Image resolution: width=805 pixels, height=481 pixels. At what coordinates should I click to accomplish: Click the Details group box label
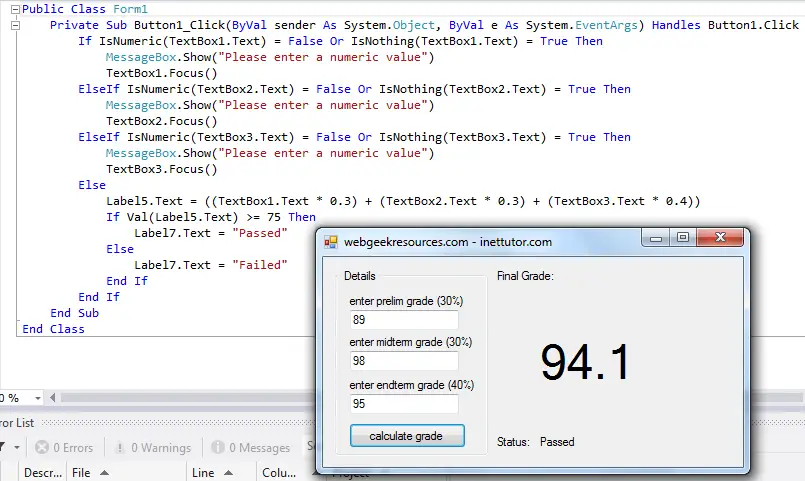(x=359, y=276)
